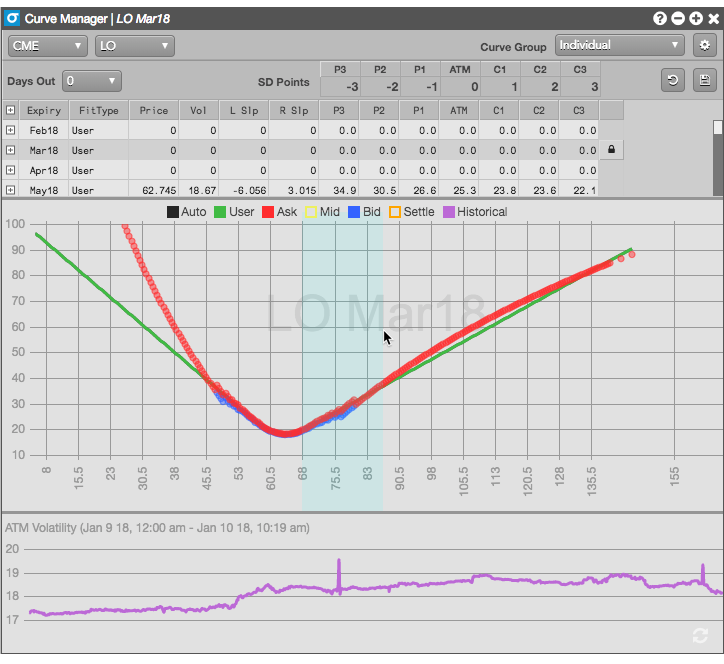The image size is (724, 664).
Task: Expand the May18 expiry row
Action: pyautogui.click(x=10, y=190)
